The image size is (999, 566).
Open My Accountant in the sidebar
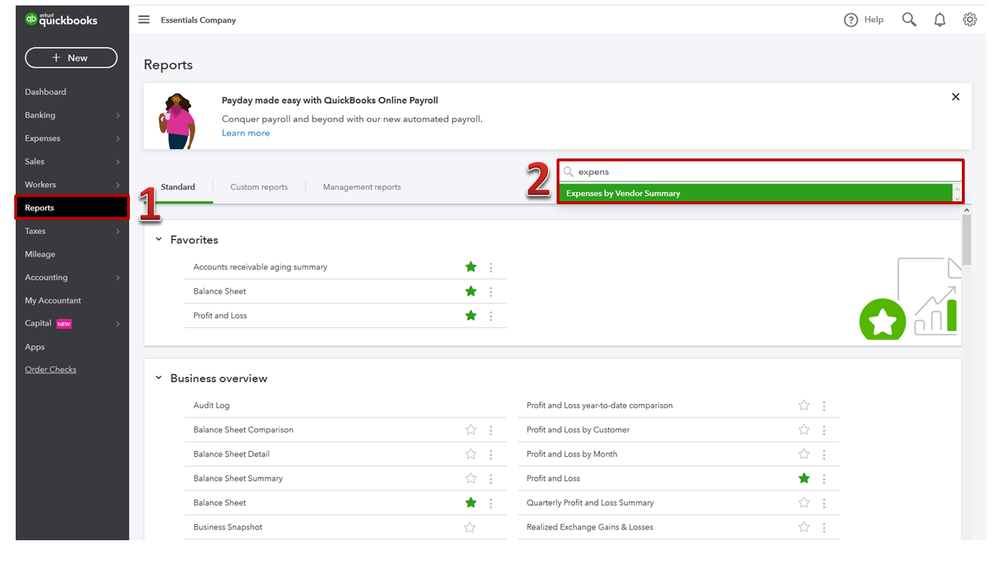click(x=53, y=300)
